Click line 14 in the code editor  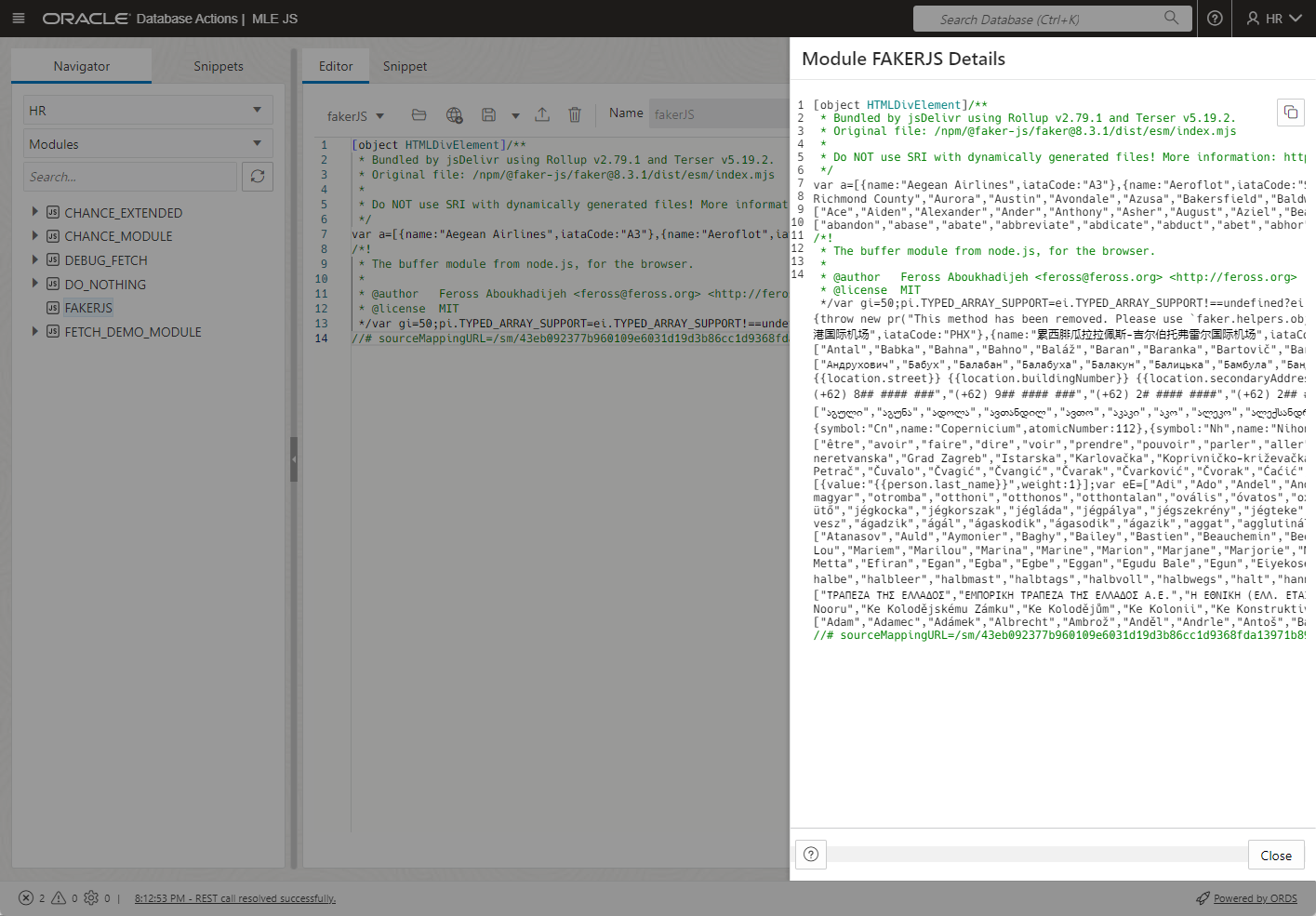[x=569, y=339]
